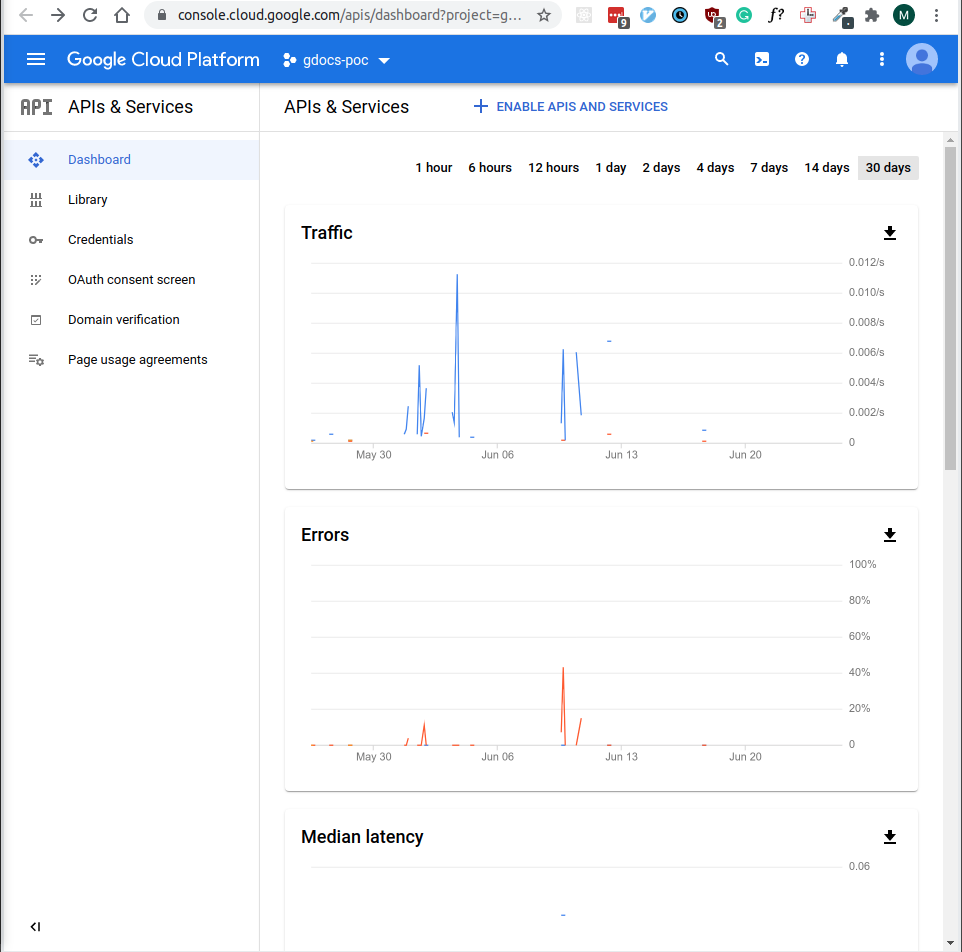Bookmark this page with star icon
962x952 pixels.
coord(544,15)
